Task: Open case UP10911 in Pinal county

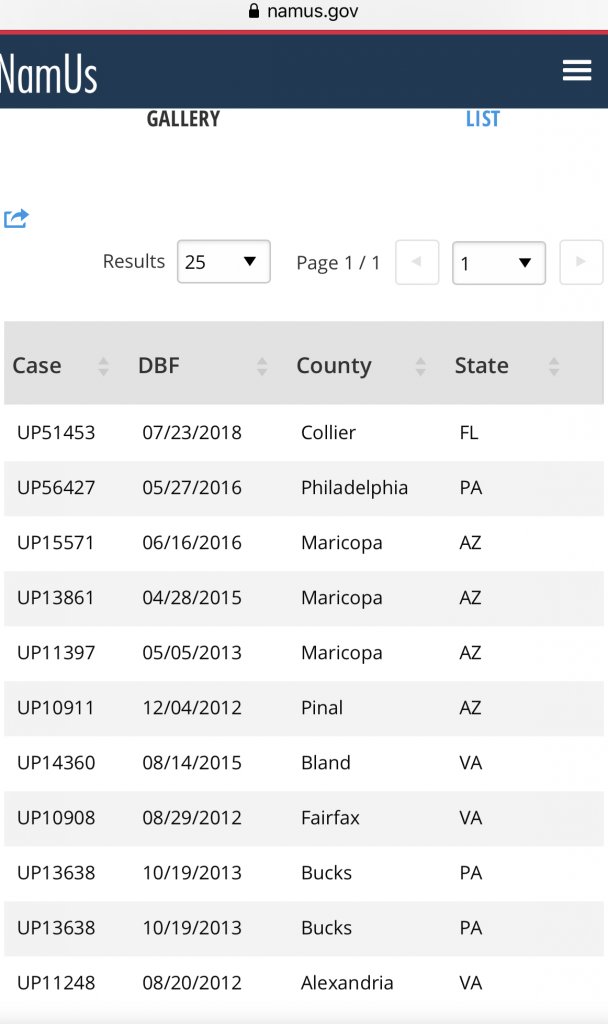Action: [x=56, y=708]
